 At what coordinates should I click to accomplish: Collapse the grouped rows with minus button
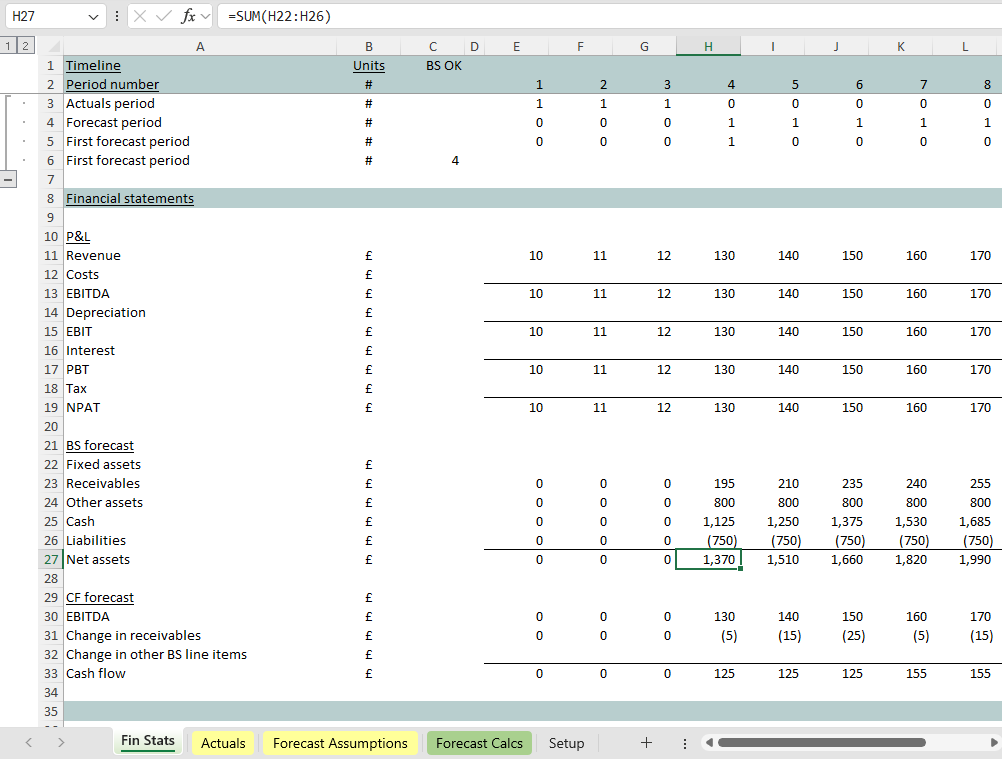(9, 179)
